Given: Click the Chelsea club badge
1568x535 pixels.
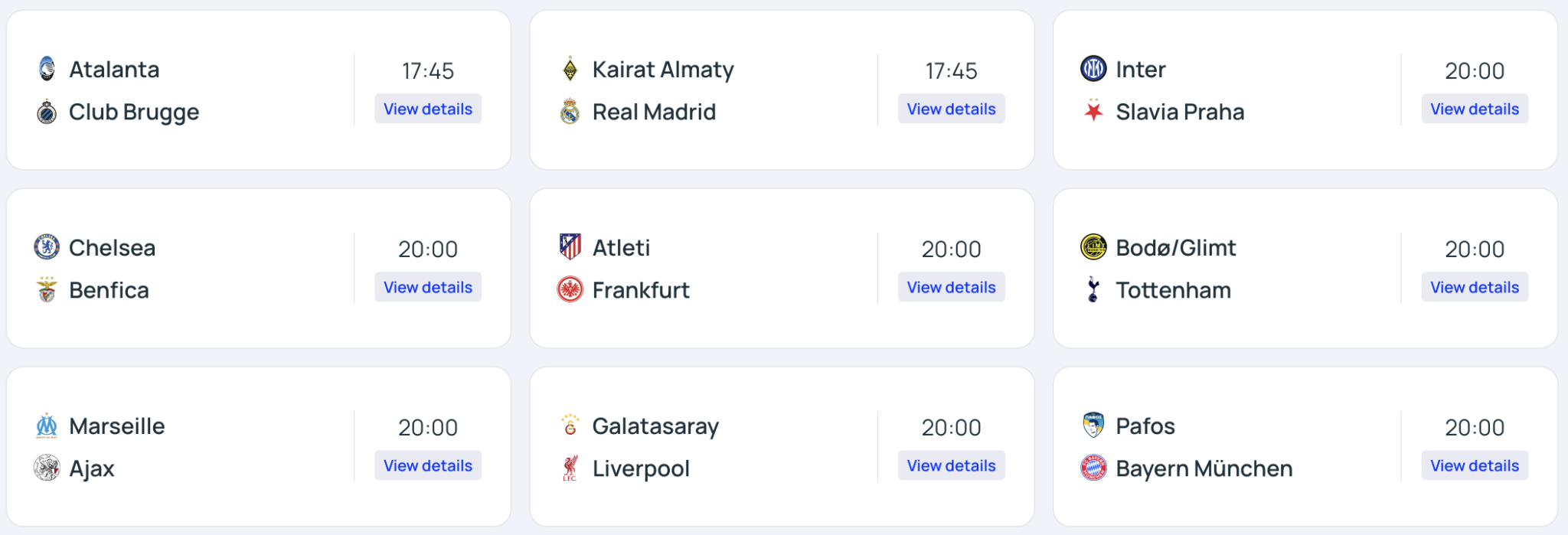Looking at the screenshot, I should 47,247.
